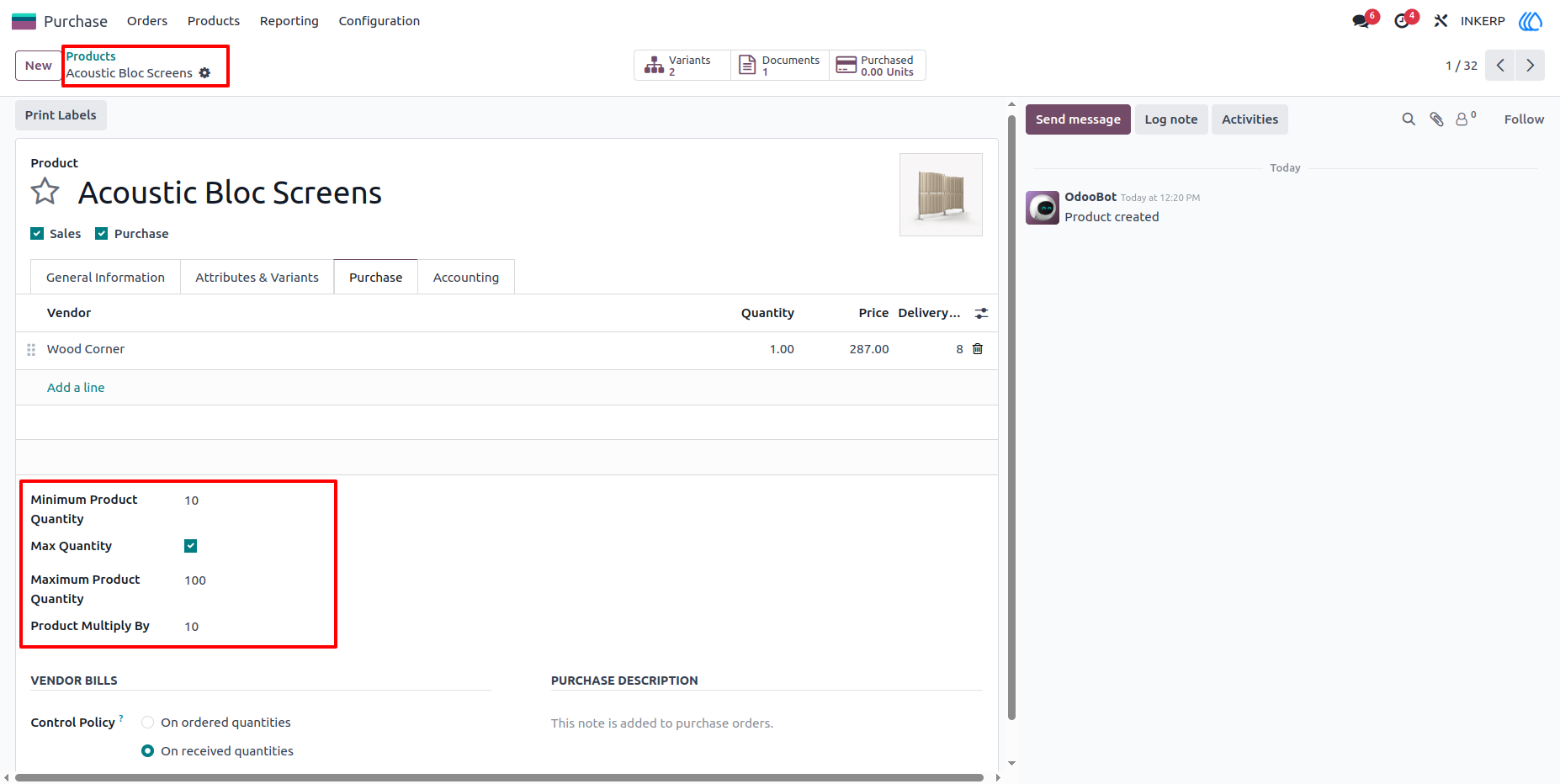1560x784 pixels.
Task: Toggle the Purchase checkbox under product name
Action: pos(102,234)
